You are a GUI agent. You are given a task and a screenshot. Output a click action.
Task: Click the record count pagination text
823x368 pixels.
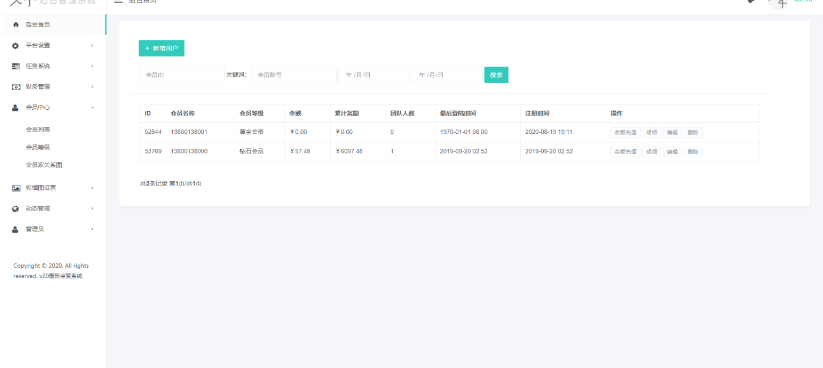[x=171, y=184]
